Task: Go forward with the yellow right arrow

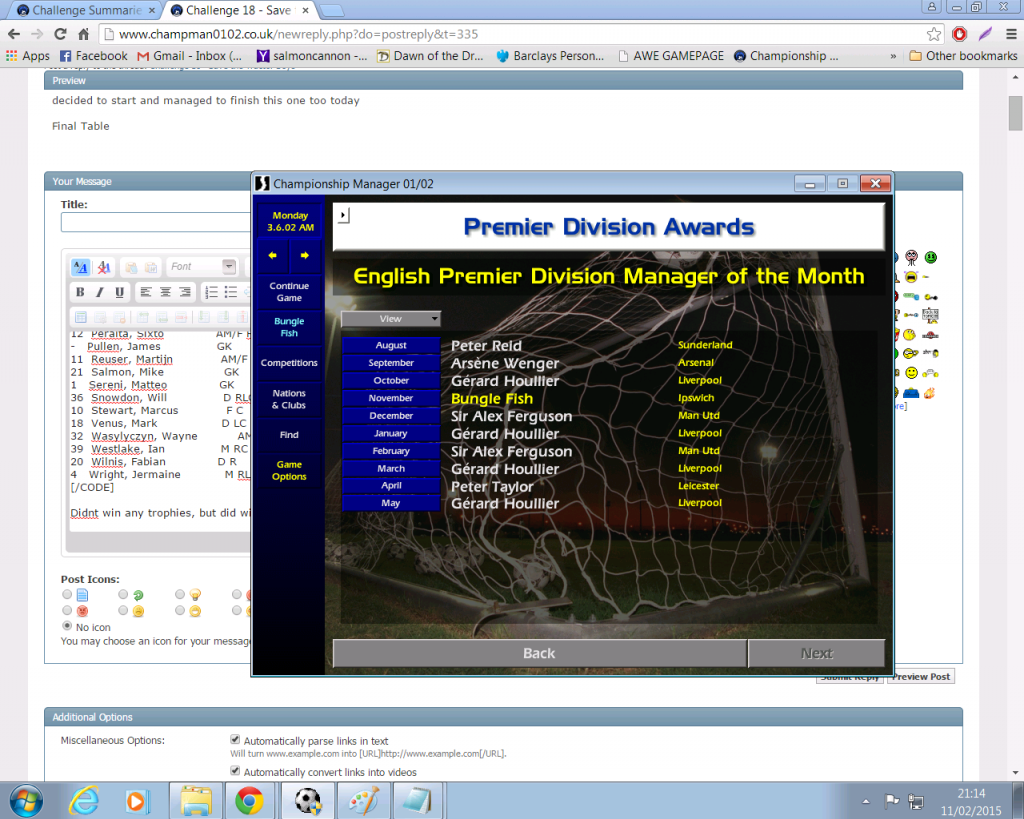Action: tap(304, 255)
